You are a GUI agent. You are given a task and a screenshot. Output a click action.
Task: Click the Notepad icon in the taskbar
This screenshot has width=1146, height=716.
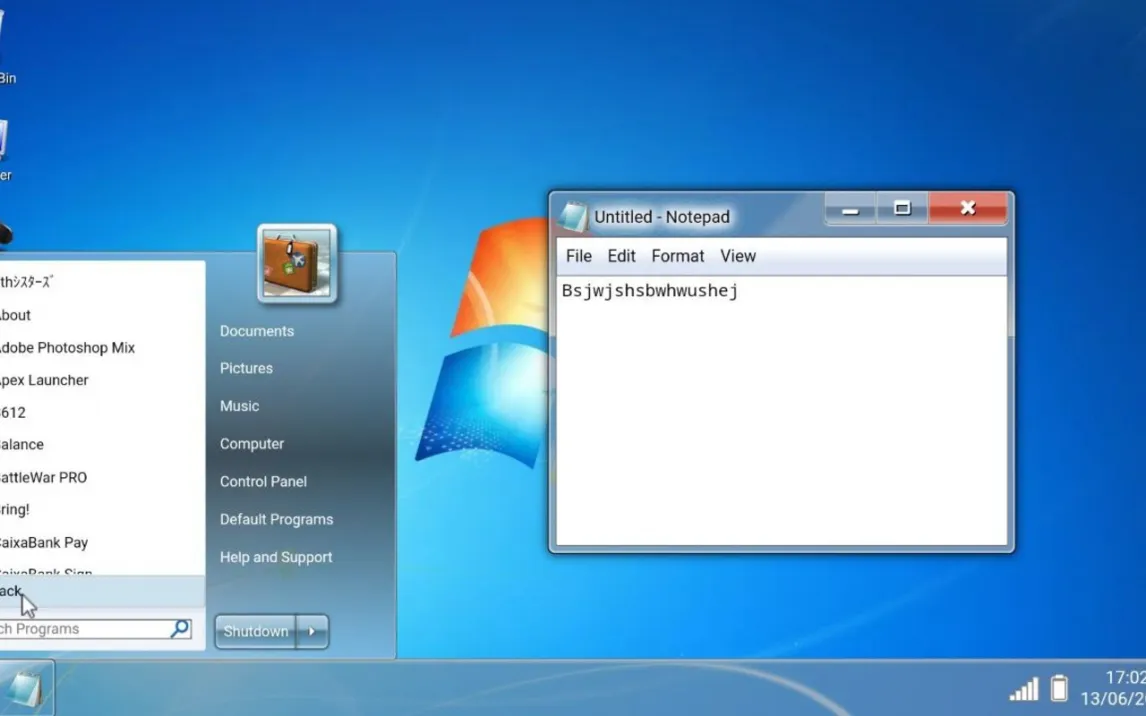[x=25, y=689]
